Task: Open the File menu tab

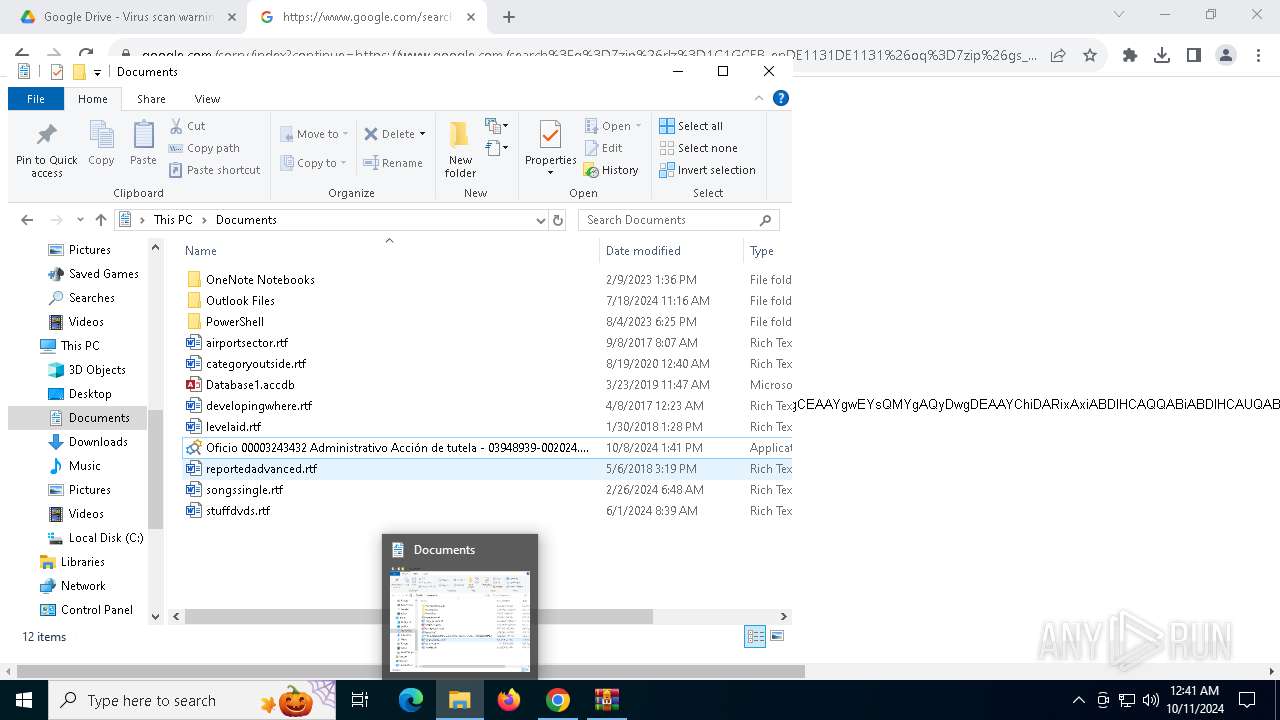Action: point(36,99)
